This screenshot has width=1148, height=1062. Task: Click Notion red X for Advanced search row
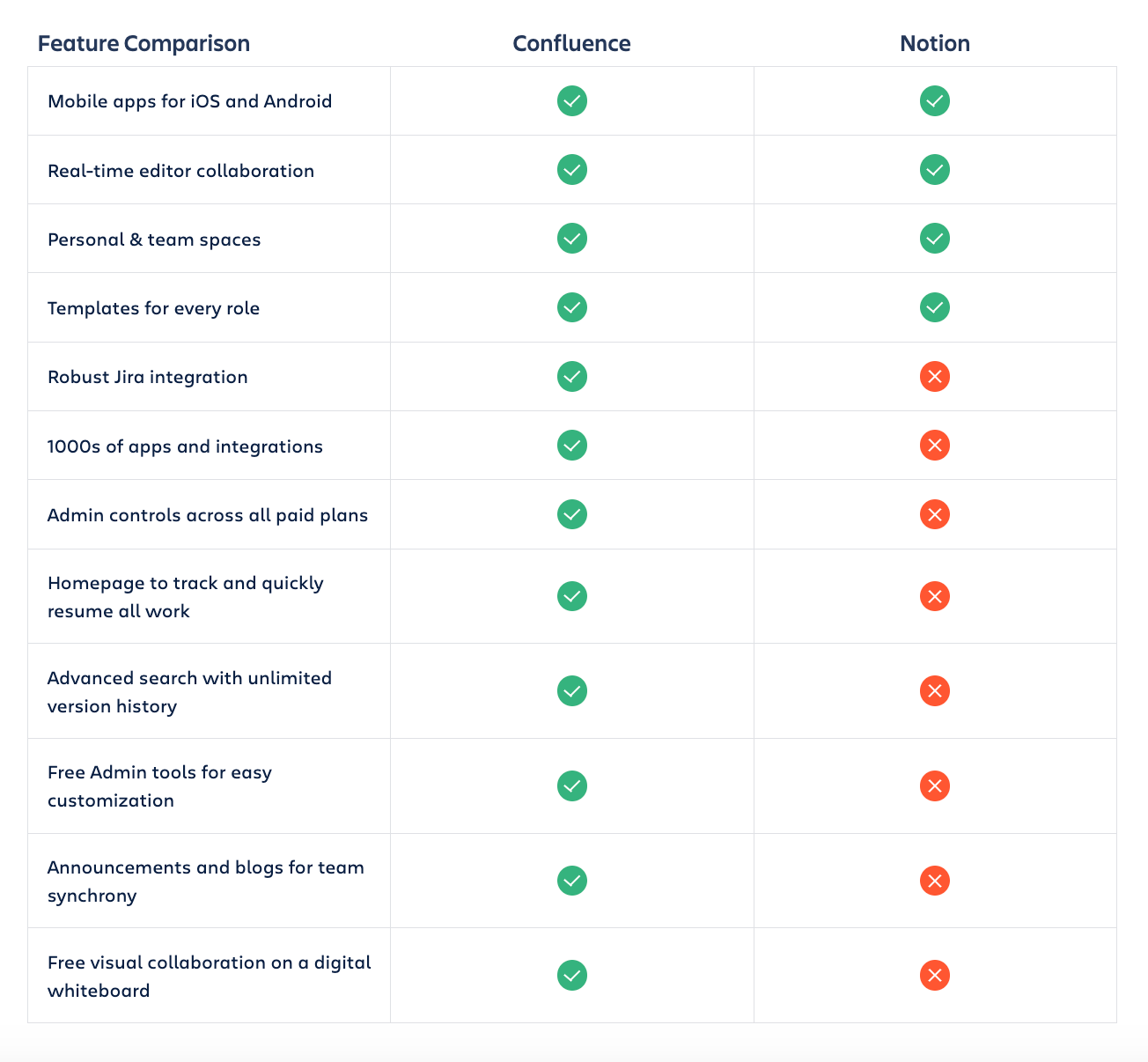[x=935, y=691]
